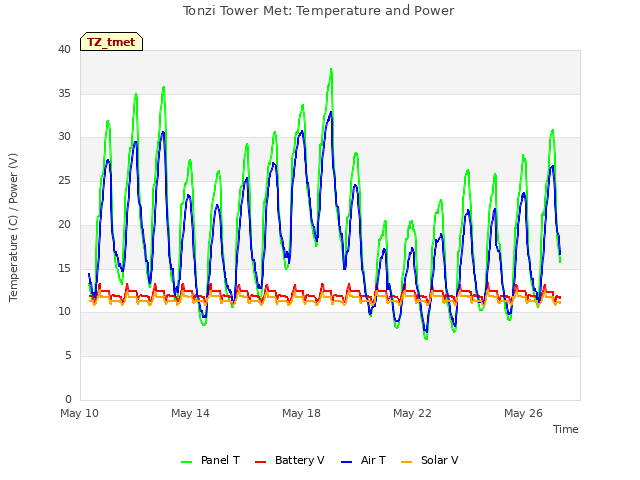Click the 35 y-axis tick label
Image resolution: width=640 pixels, height=480 pixels.
click(x=64, y=93)
